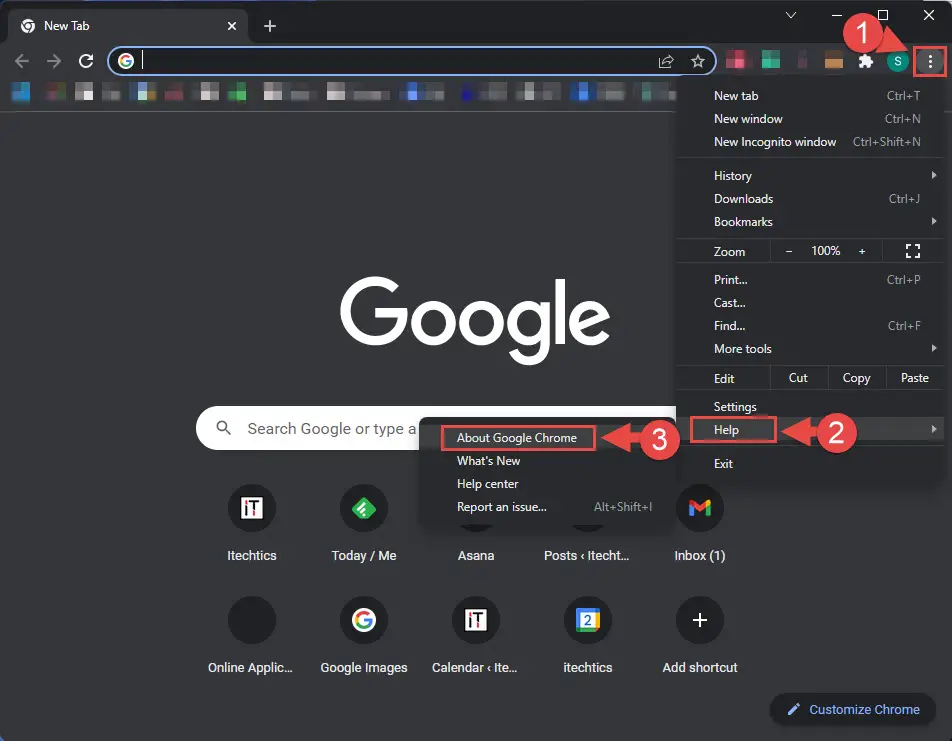The image size is (952, 741).
Task: Choose New window from the menu
Action: (811, 119)
